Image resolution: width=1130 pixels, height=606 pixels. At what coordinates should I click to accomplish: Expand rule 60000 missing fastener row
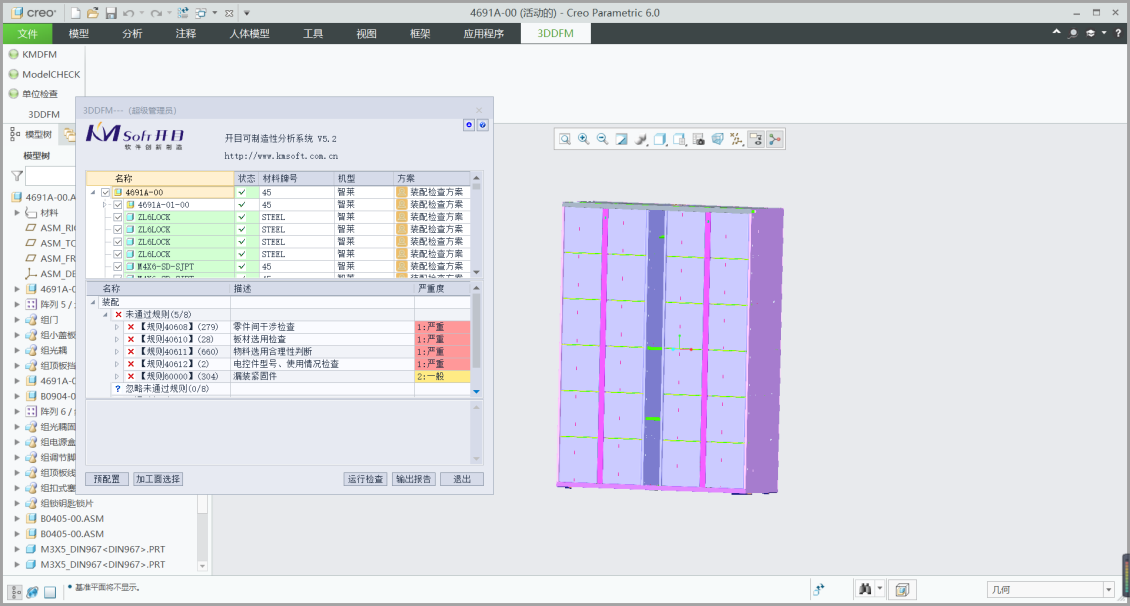click(x=117, y=376)
